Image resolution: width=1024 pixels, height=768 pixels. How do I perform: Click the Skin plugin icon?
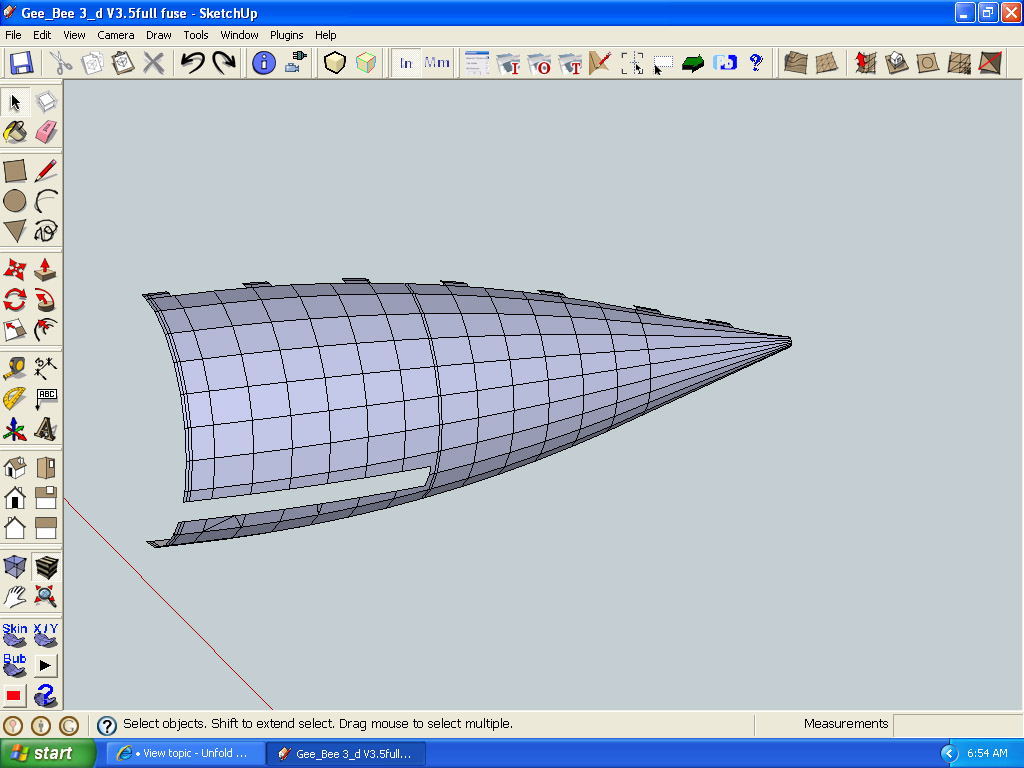coord(15,634)
